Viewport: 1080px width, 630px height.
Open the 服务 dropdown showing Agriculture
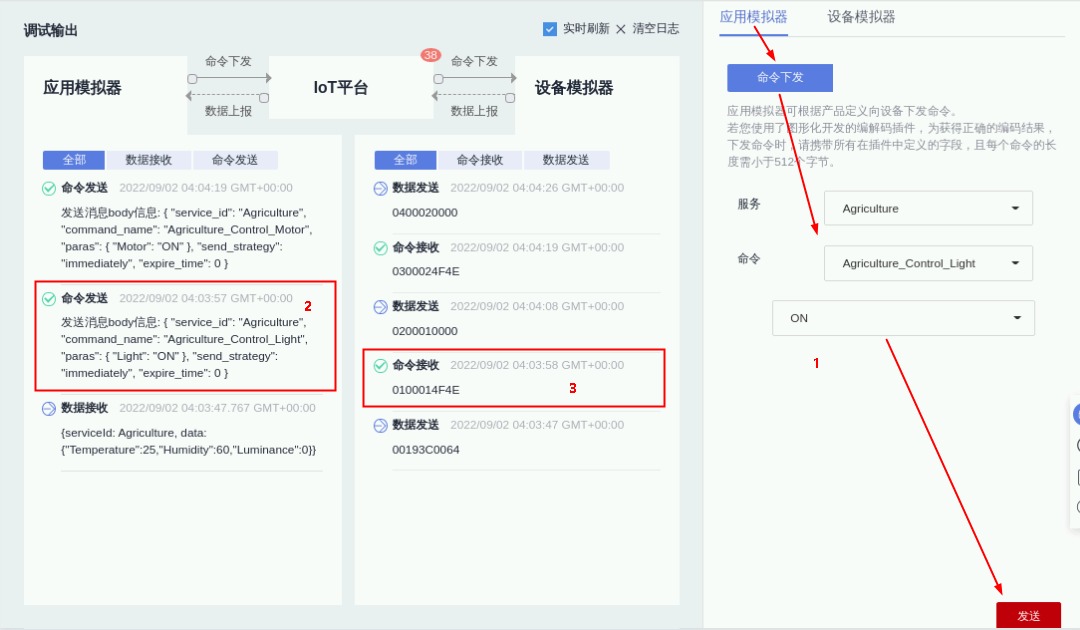coord(928,209)
